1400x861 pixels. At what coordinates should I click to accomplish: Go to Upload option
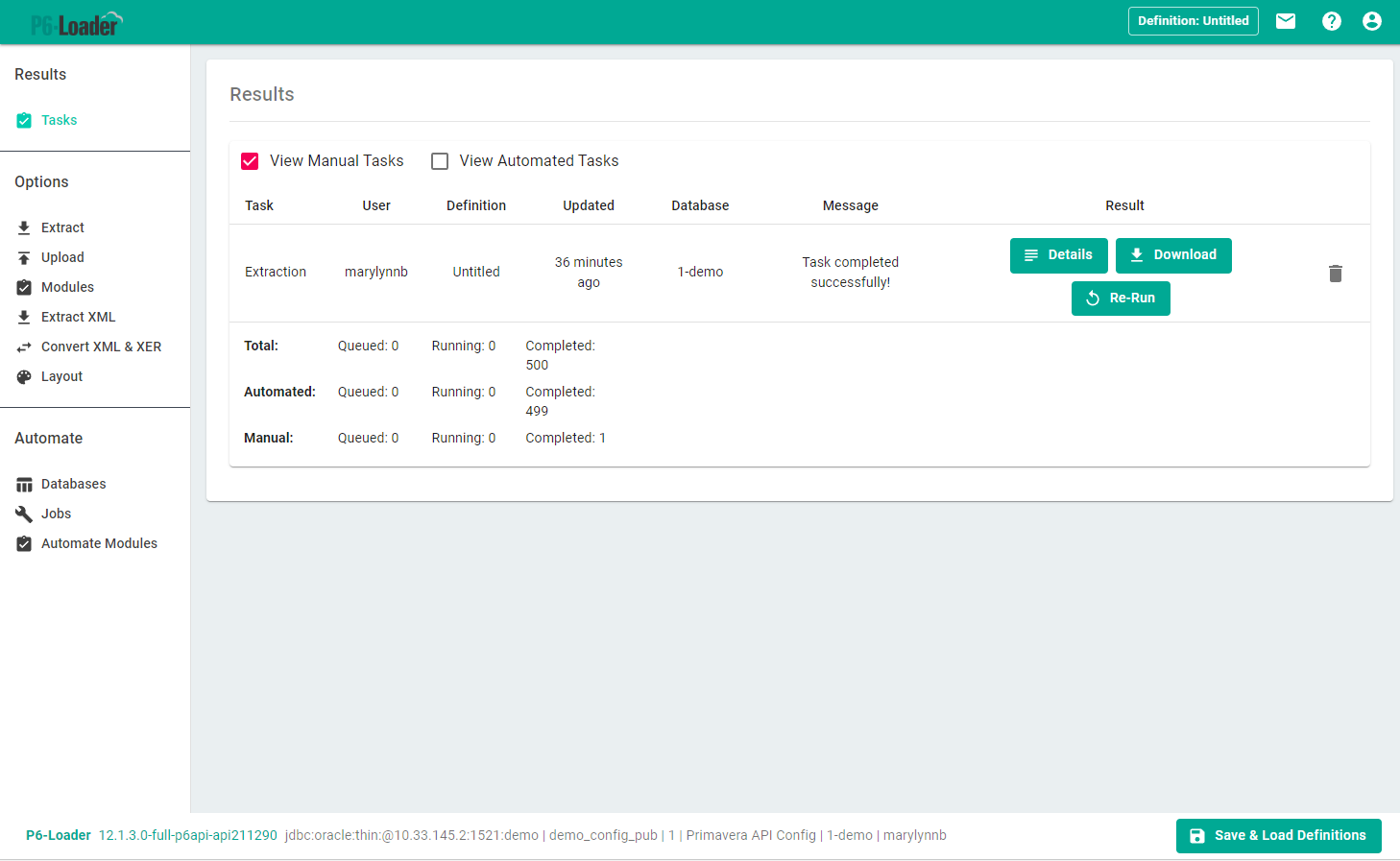[x=62, y=257]
